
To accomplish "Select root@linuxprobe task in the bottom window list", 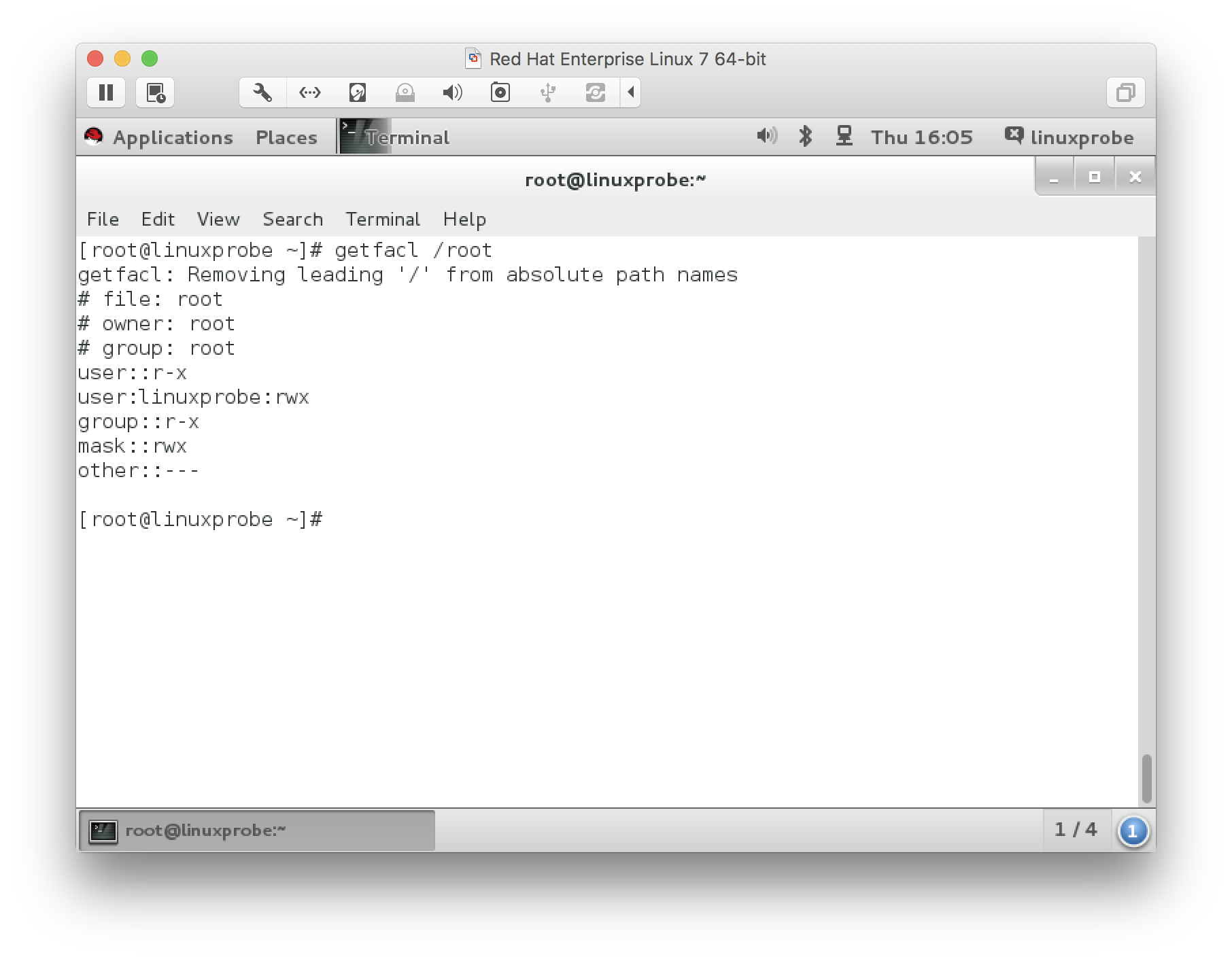I will pos(257,831).
